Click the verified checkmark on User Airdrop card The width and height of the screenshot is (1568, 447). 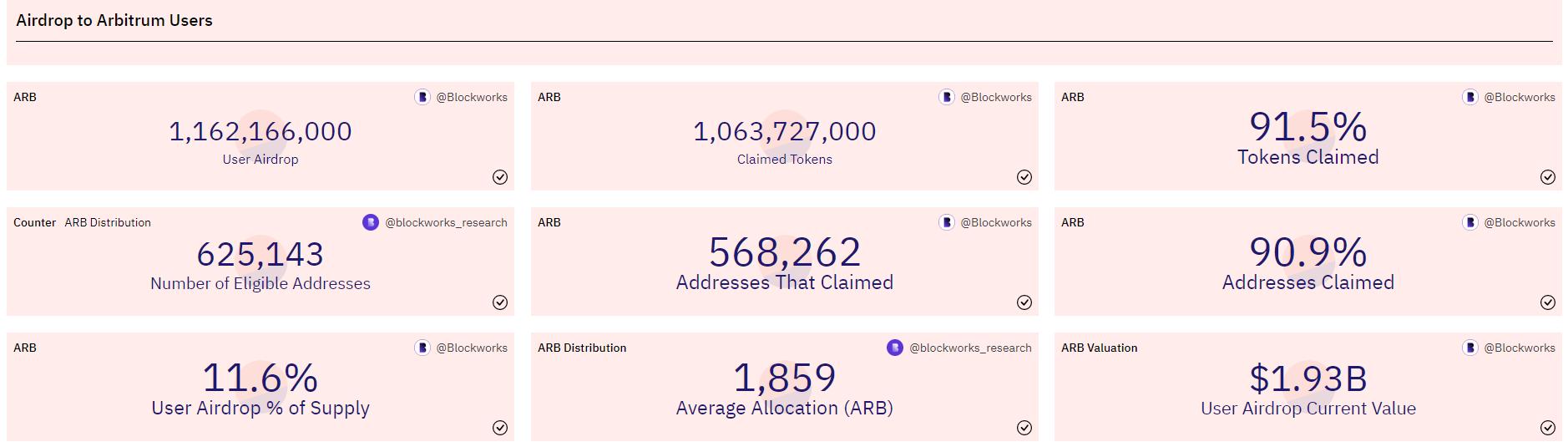click(499, 177)
